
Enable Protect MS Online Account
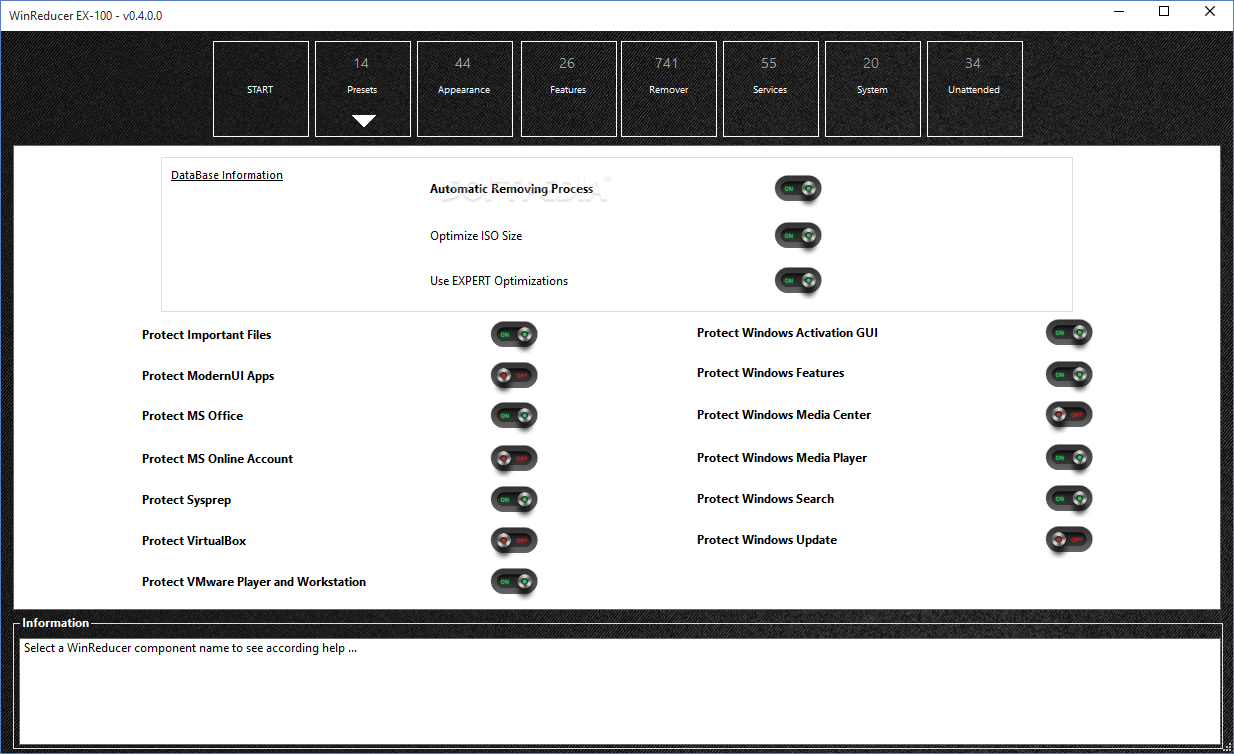[x=514, y=459]
